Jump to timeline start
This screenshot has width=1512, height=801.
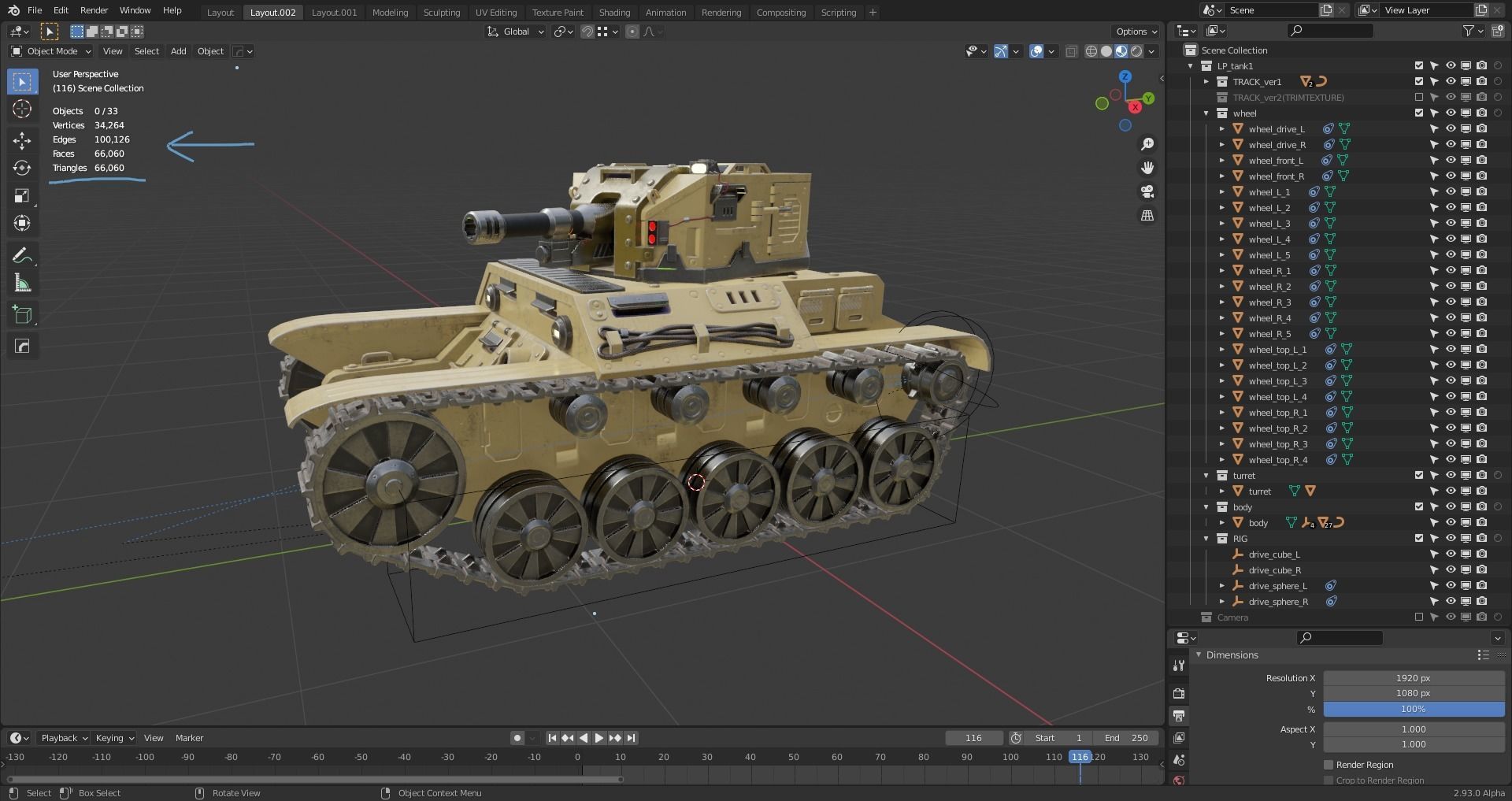click(552, 738)
